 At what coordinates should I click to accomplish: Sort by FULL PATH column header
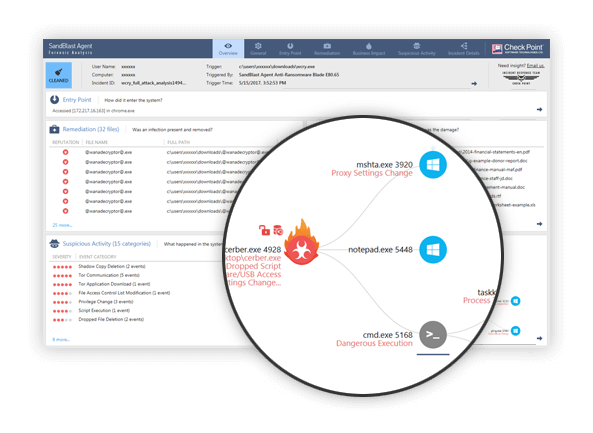click(x=179, y=142)
